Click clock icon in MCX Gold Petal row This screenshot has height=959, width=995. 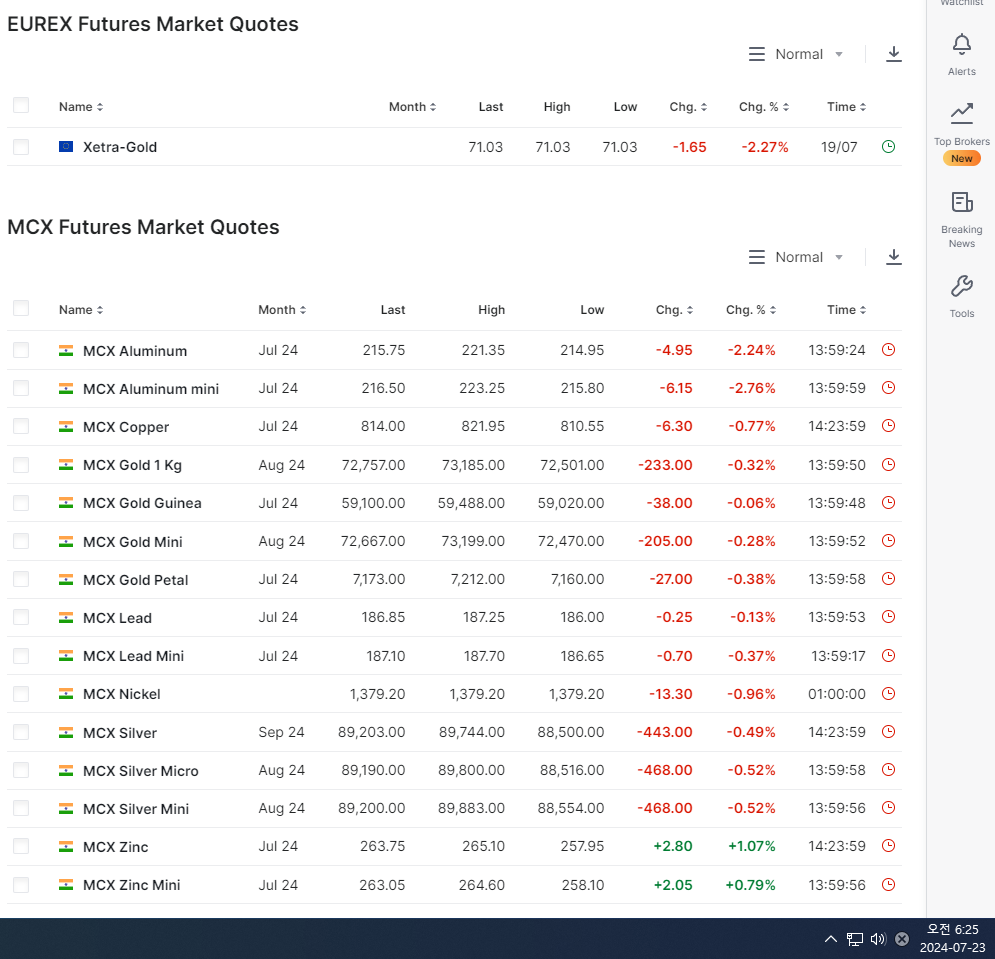coord(888,579)
